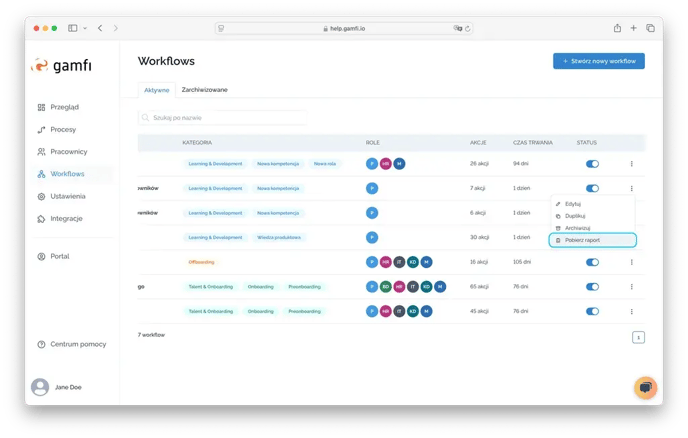Open three-dot menu of the 16 akcji row
Screen dimensions: 688x438
coord(631,262)
